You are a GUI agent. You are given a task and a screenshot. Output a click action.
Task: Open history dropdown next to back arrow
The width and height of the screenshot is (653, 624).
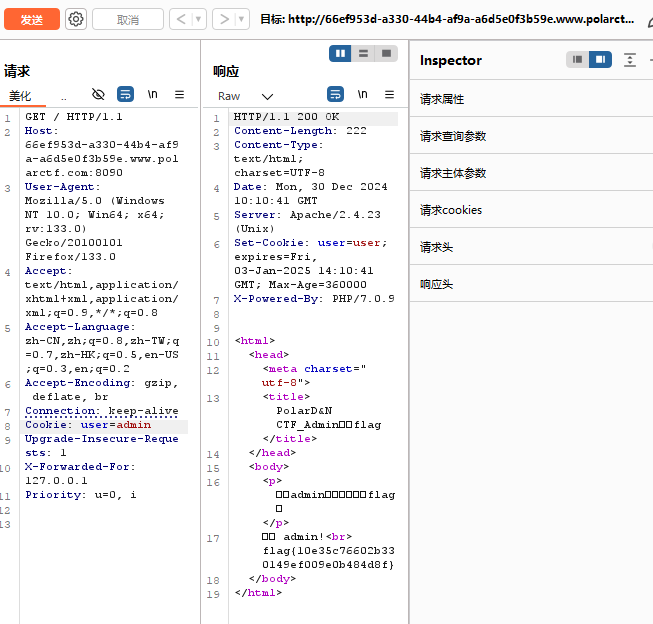tap(199, 19)
